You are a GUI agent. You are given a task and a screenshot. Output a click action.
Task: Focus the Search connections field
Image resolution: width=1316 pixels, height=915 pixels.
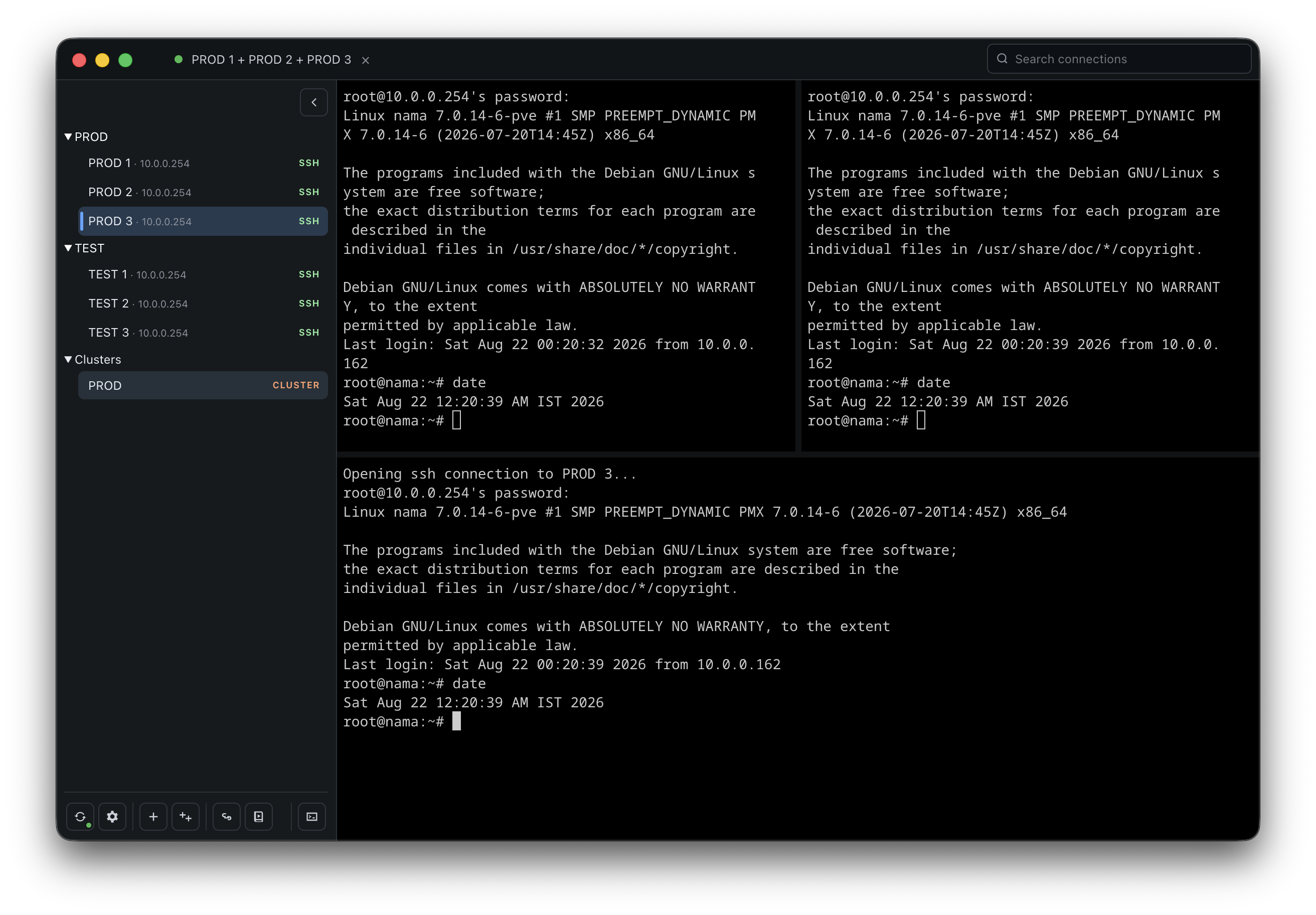tap(1118, 59)
